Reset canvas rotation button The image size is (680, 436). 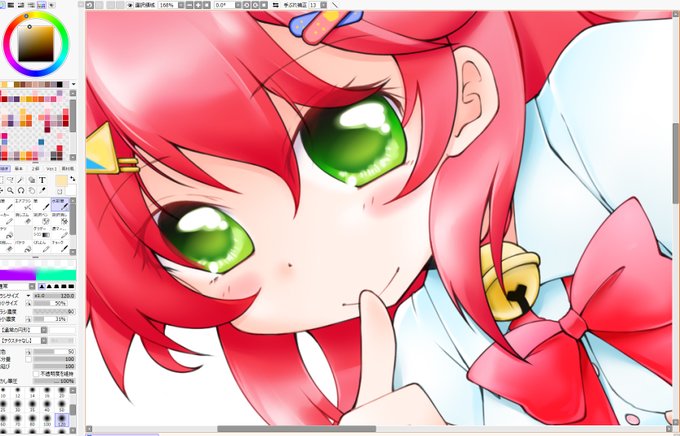264,5
